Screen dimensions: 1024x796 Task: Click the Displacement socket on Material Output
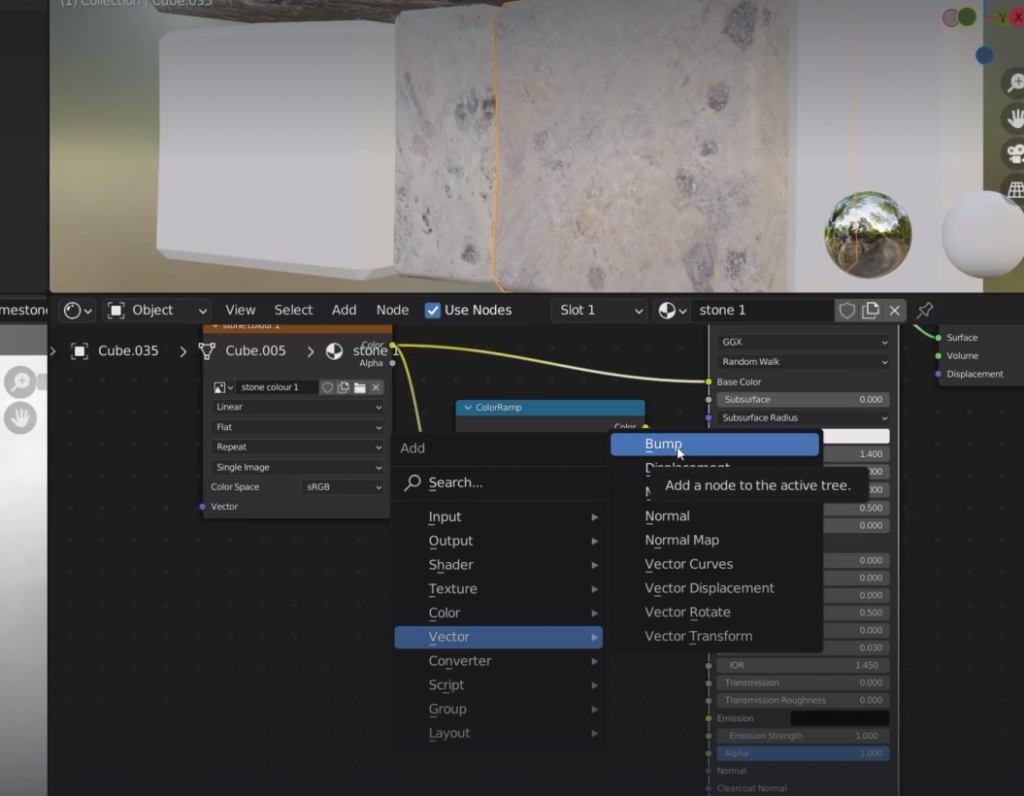(x=938, y=374)
